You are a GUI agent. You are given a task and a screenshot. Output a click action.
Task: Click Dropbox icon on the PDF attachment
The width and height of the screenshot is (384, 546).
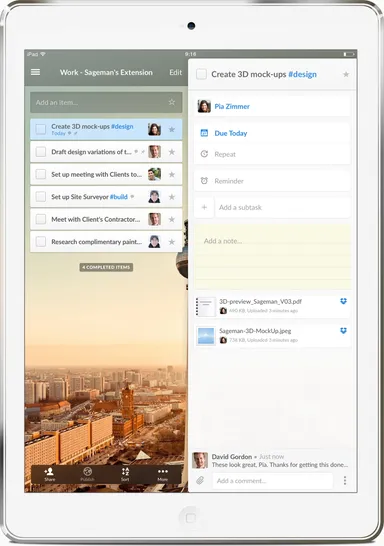pyautogui.click(x=343, y=301)
